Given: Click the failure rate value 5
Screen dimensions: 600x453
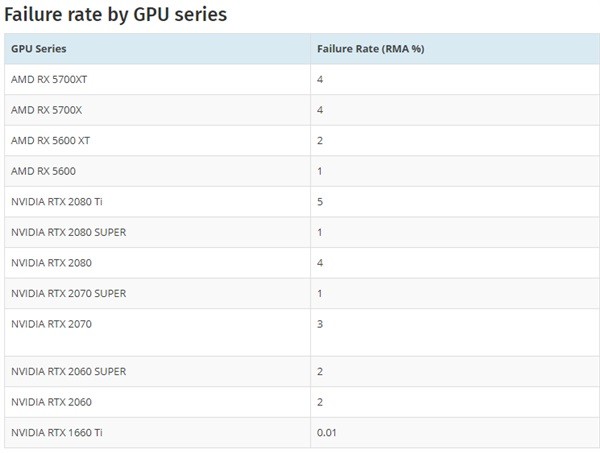Looking at the screenshot, I should tap(320, 202).
